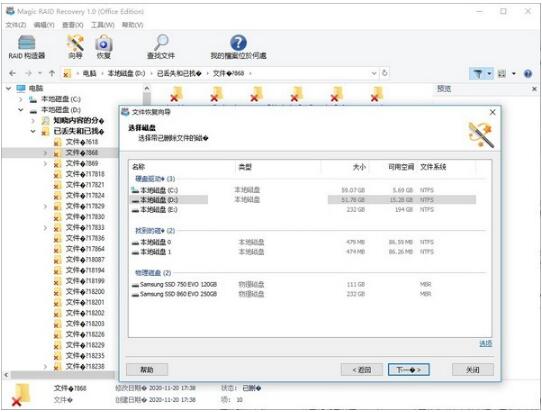The width and height of the screenshot is (542, 412).
Task: Close the 预览 preview panel
Action: point(534,89)
